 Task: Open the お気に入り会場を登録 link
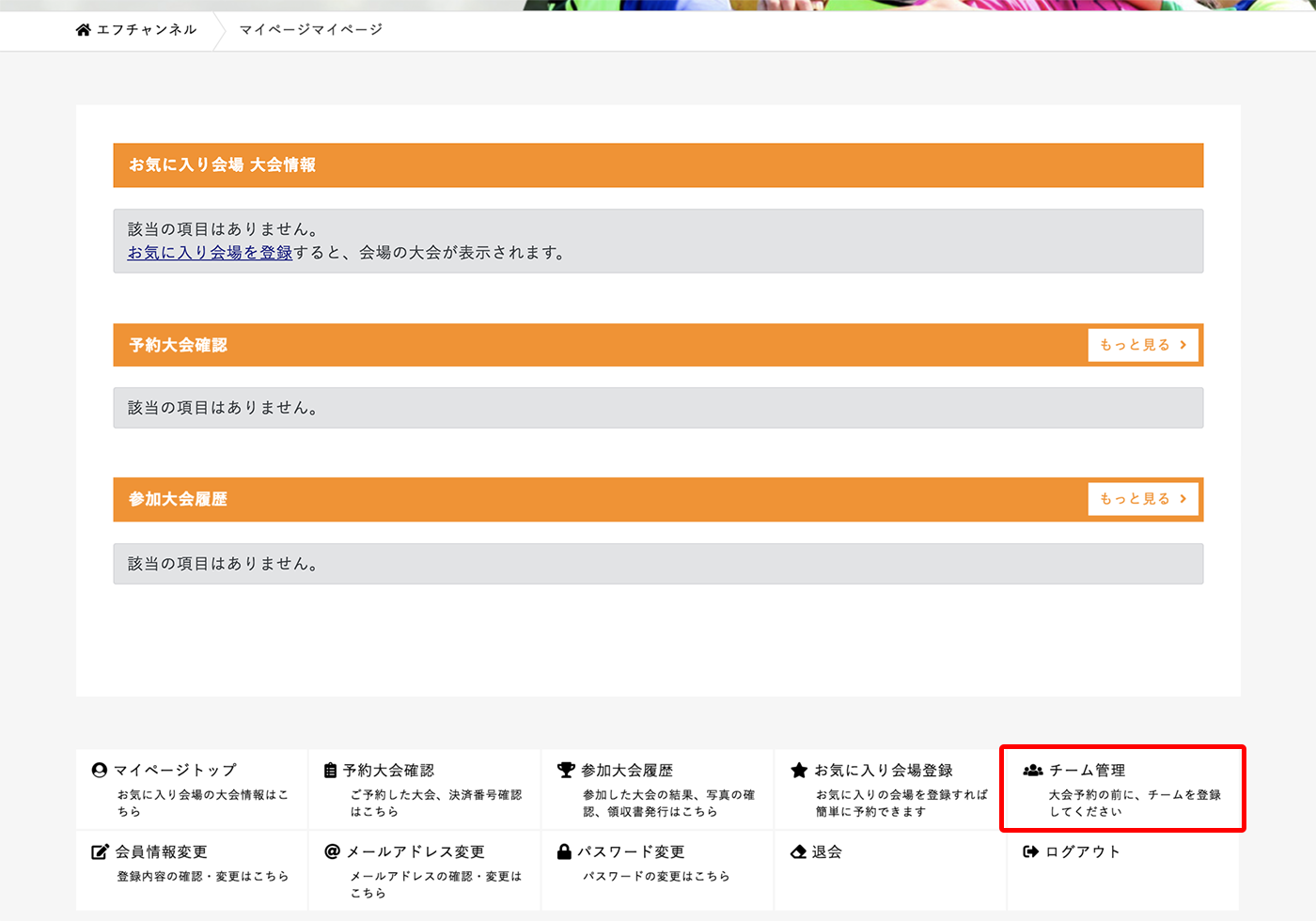[210, 253]
